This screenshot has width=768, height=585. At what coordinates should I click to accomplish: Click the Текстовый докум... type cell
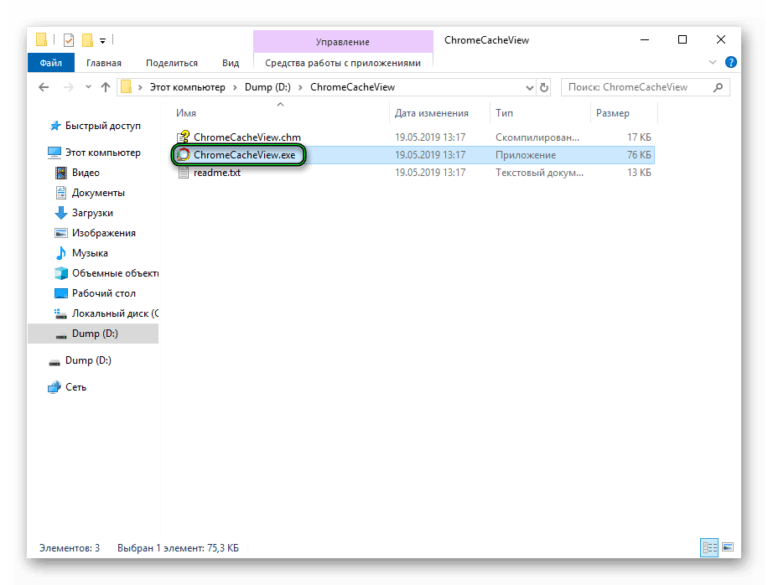[x=539, y=172]
